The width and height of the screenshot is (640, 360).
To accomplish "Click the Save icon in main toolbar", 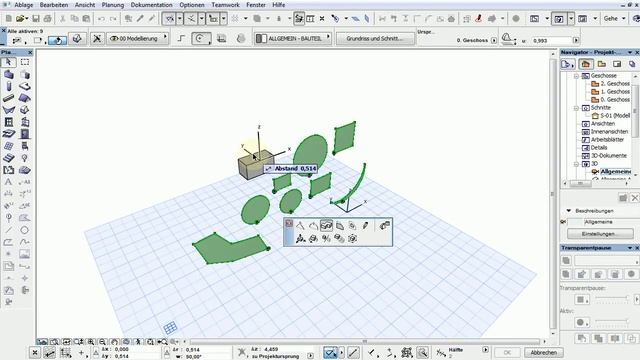I will click(x=36, y=19).
